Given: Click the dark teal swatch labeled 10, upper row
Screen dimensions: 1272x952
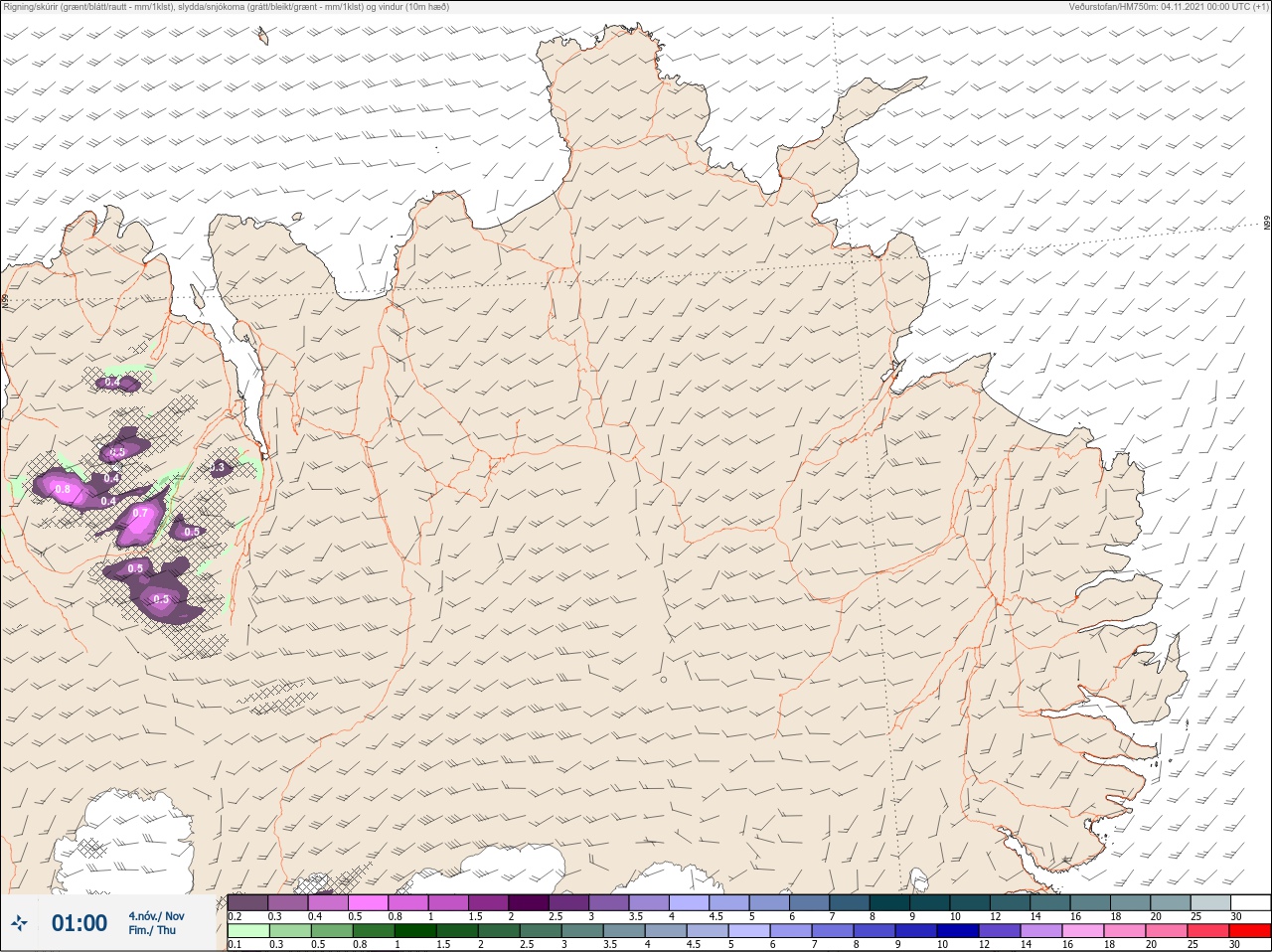Looking at the screenshot, I should 970,903.
